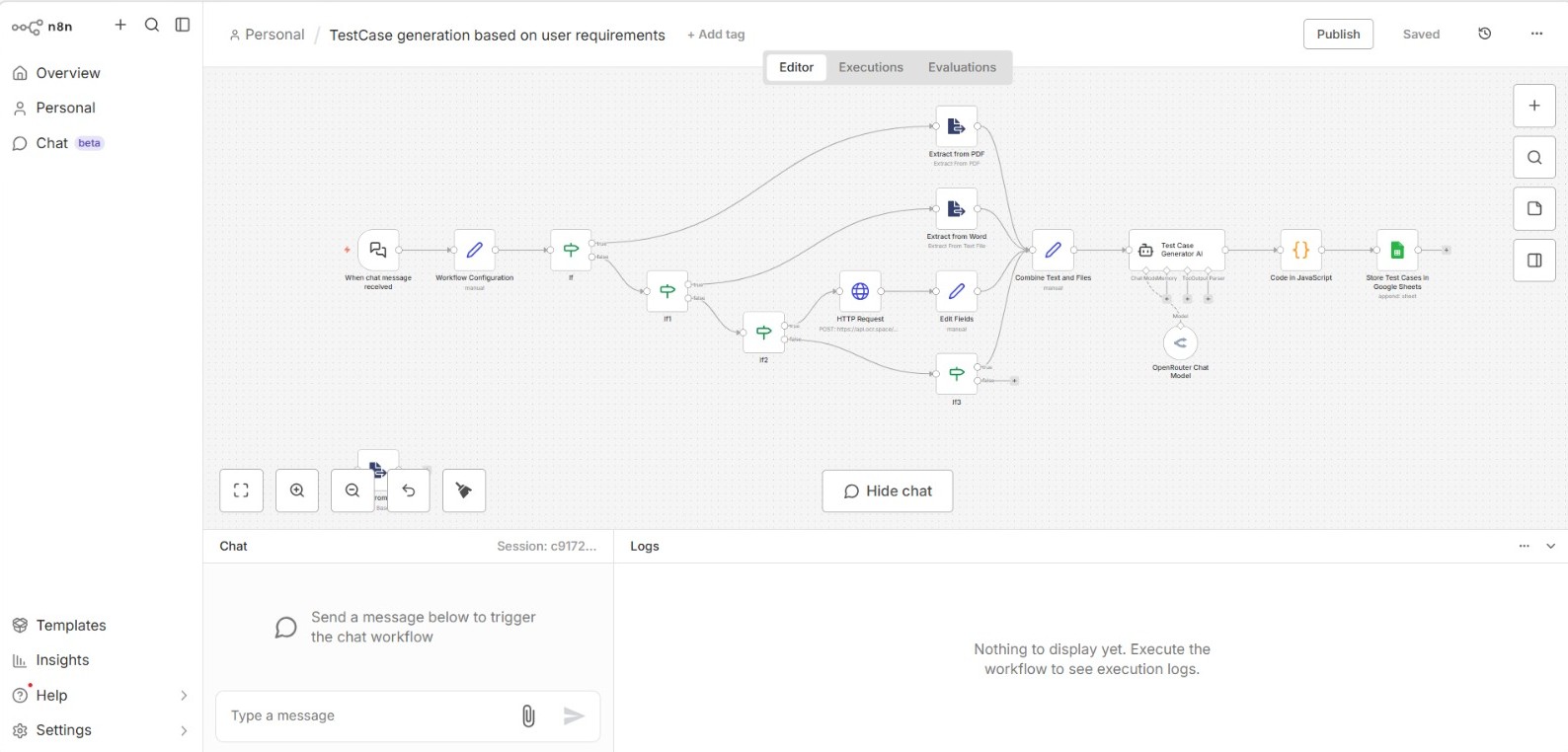Collapse the Logs panel with chevron
Image resolution: width=1568 pixels, height=752 pixels.
pos(1550,546)
